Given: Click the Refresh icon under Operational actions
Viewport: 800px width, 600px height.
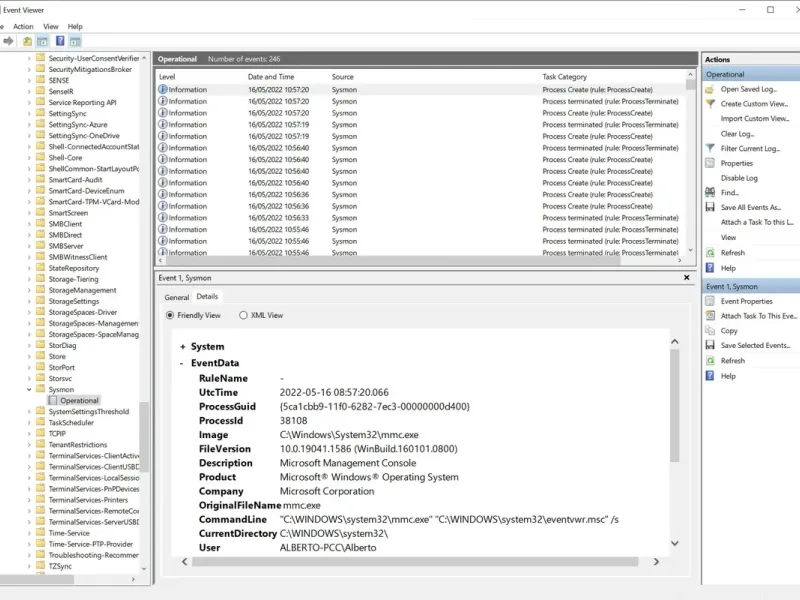Looking at the screenshot, I should click(x=710, y=253).
